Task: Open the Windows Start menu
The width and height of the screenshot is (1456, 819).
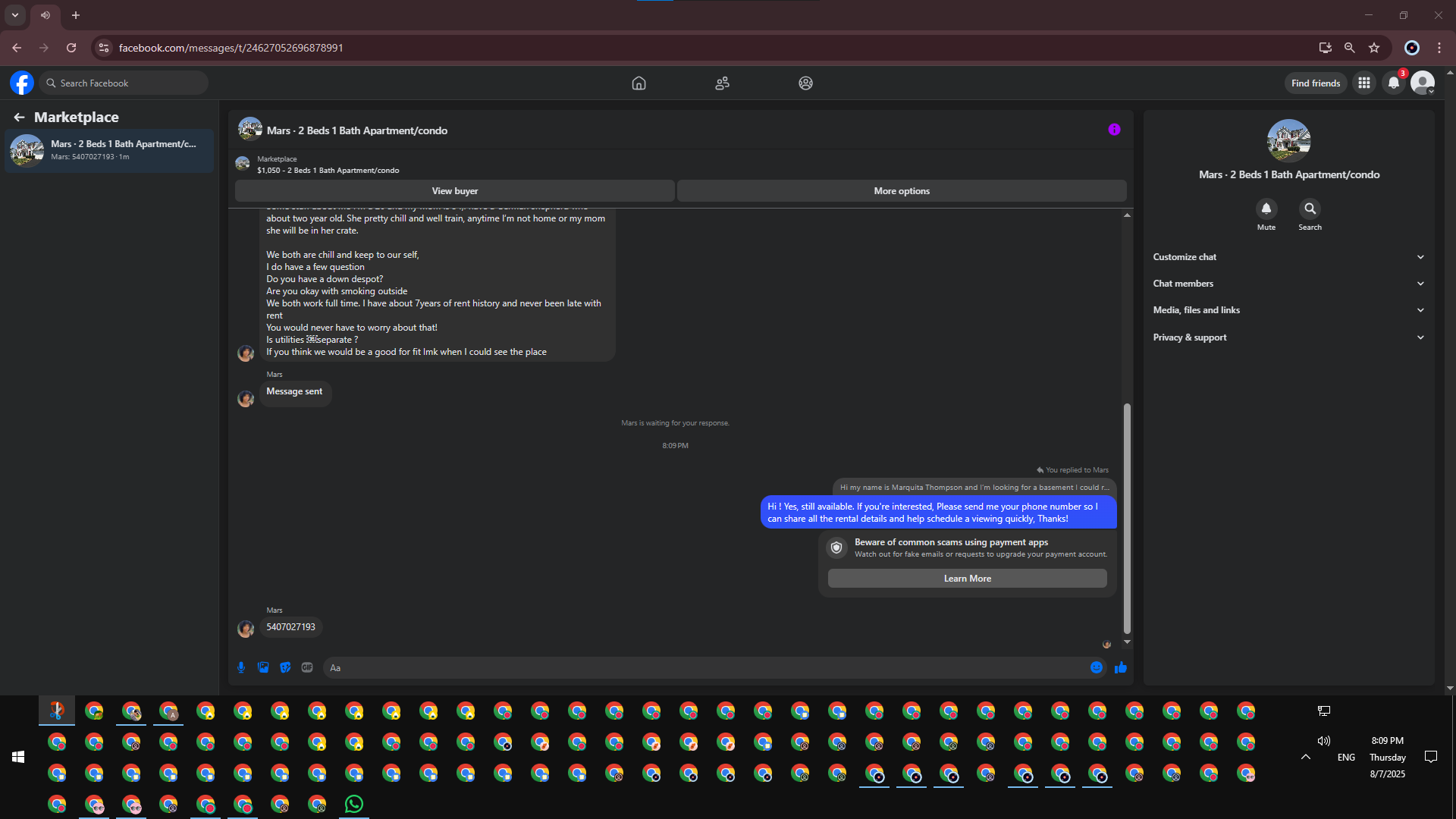Action: [18, 757]
